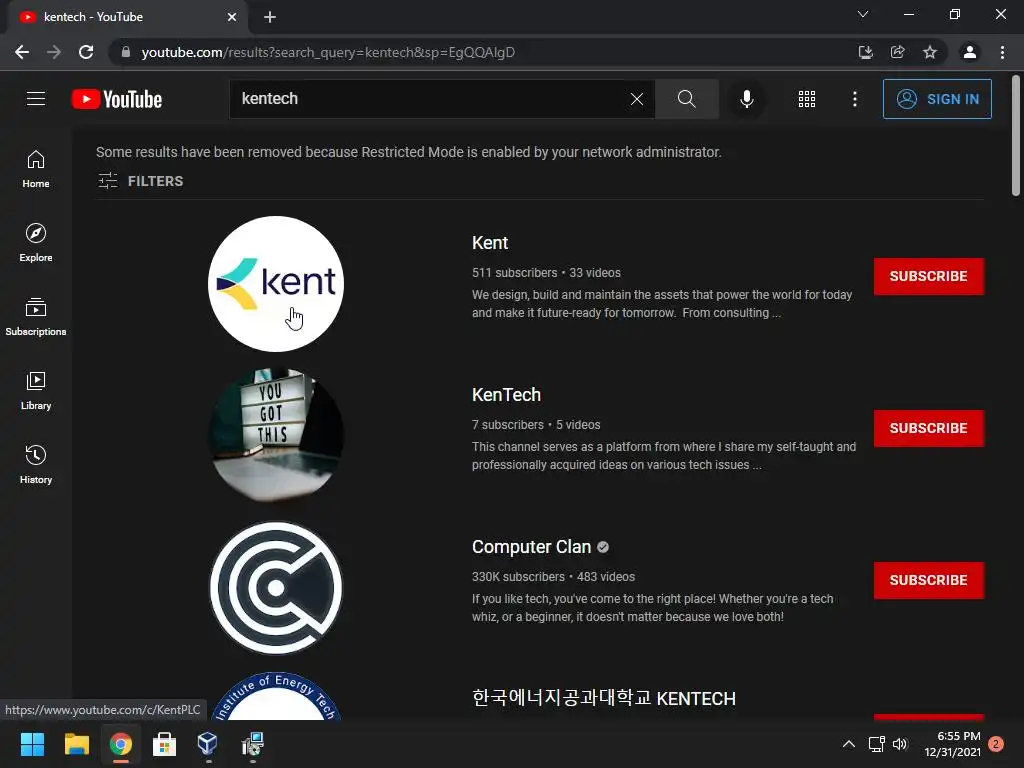The height and width of the screenshot is (768, 1024).
Task: Open the Chrome three-dot menu
Action: (1002, 52)
